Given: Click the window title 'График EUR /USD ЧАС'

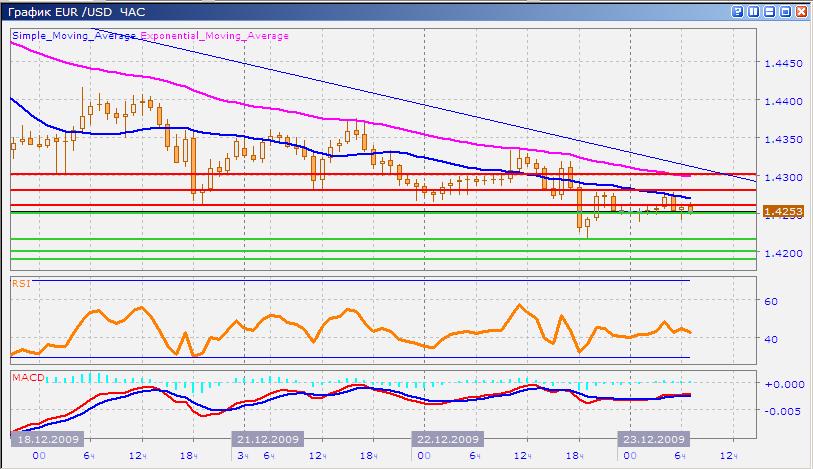Looking at the screenshot, I should tap(75, 12).
